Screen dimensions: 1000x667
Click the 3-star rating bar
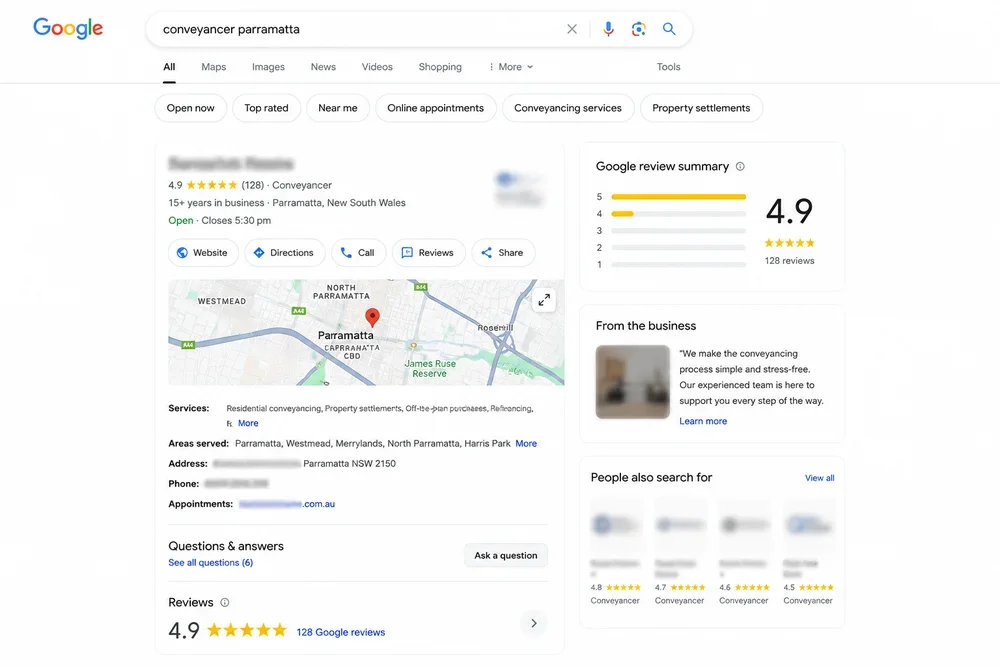679,230
